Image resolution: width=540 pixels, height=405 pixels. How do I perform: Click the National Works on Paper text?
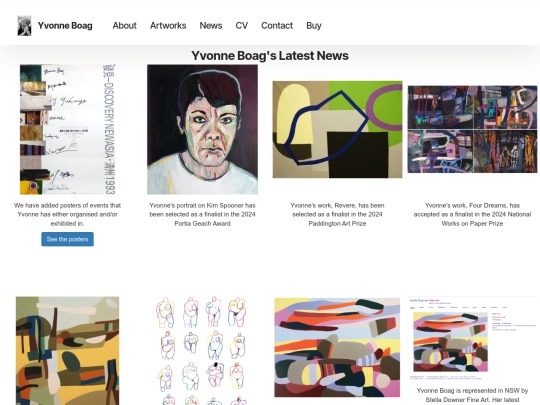pyautogui.click(x=472, y=215)
